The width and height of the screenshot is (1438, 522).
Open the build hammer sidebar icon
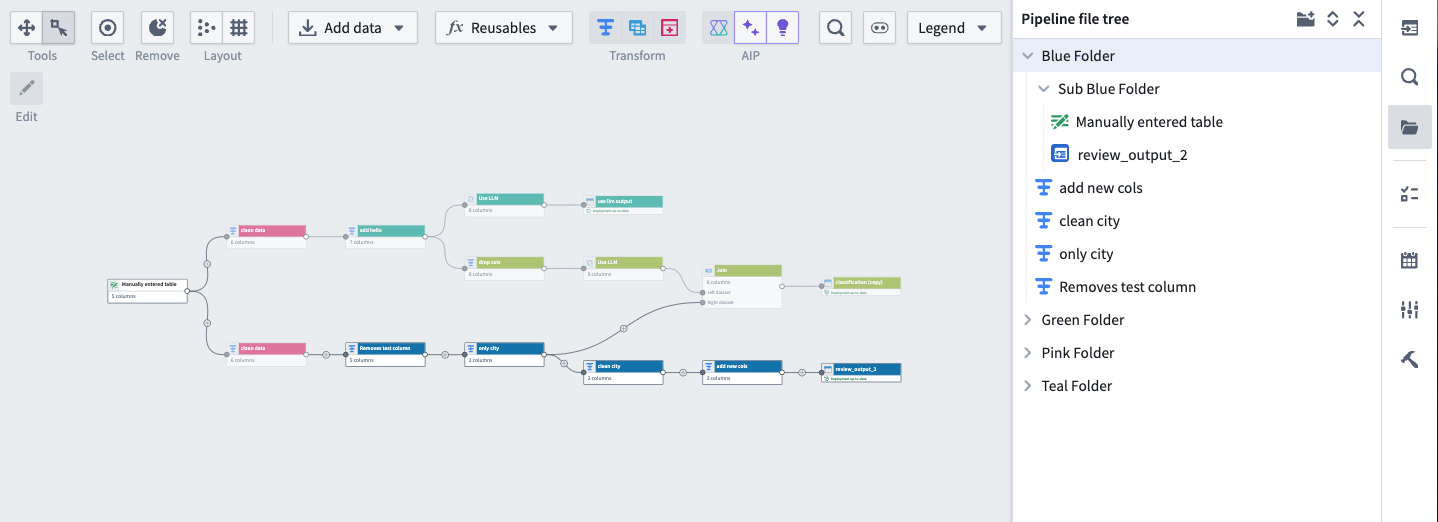pyautogui.click(x=1409, y=360)
